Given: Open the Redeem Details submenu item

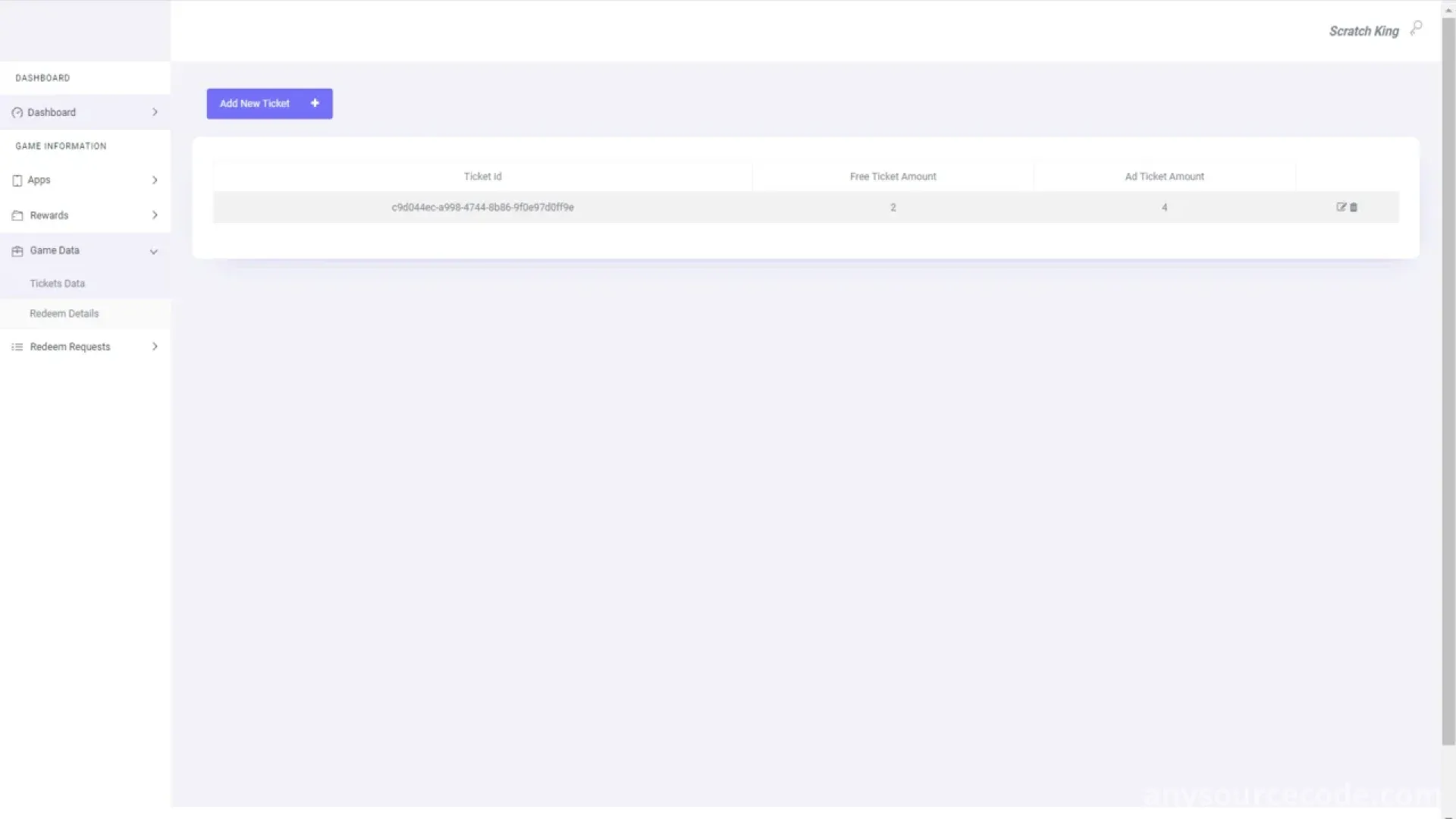Looking at the screenshot, I should click(x=64, y=313).
